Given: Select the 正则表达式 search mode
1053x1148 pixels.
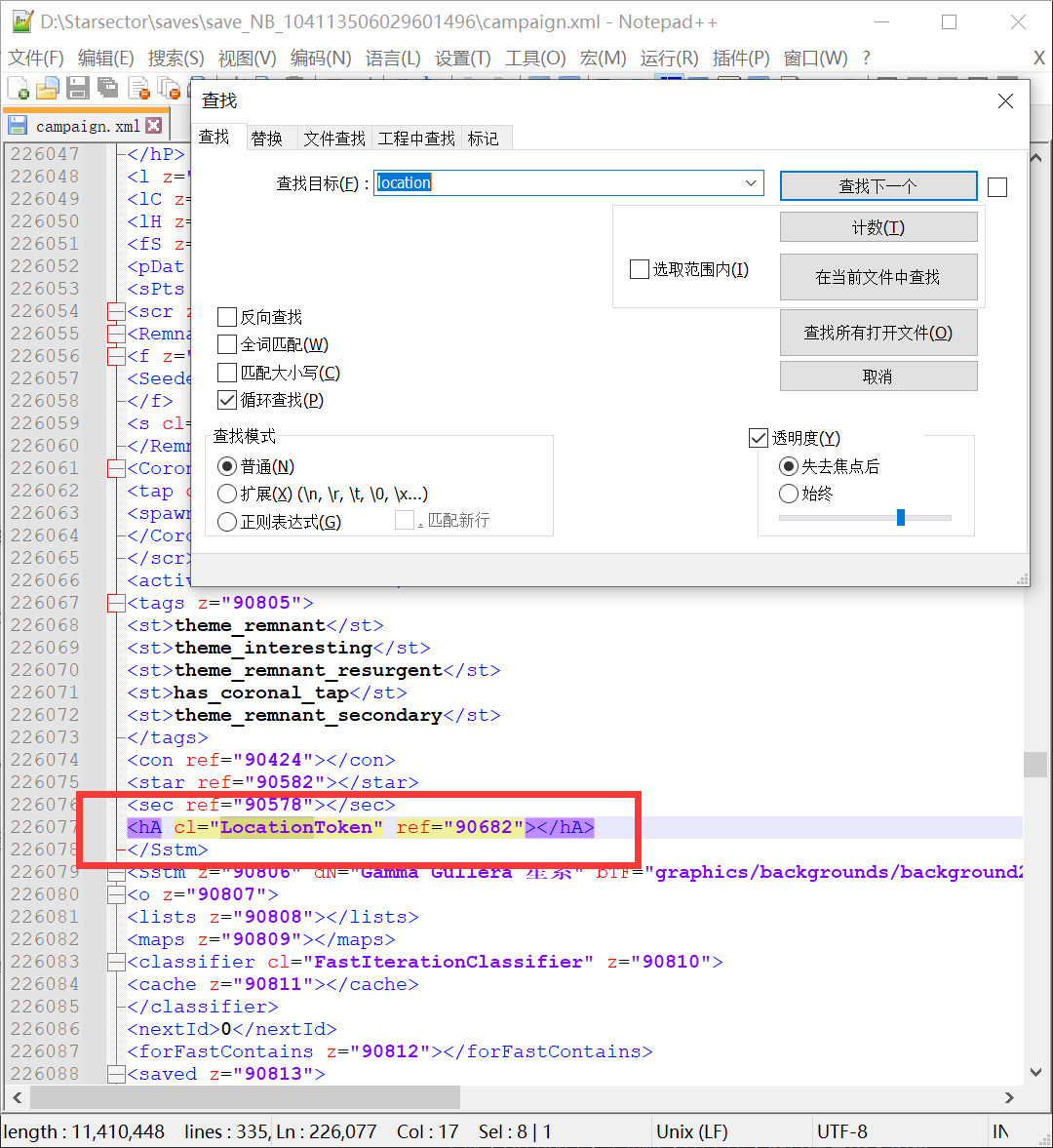Looking at the screenshot, I should click(x=227, y=522).
